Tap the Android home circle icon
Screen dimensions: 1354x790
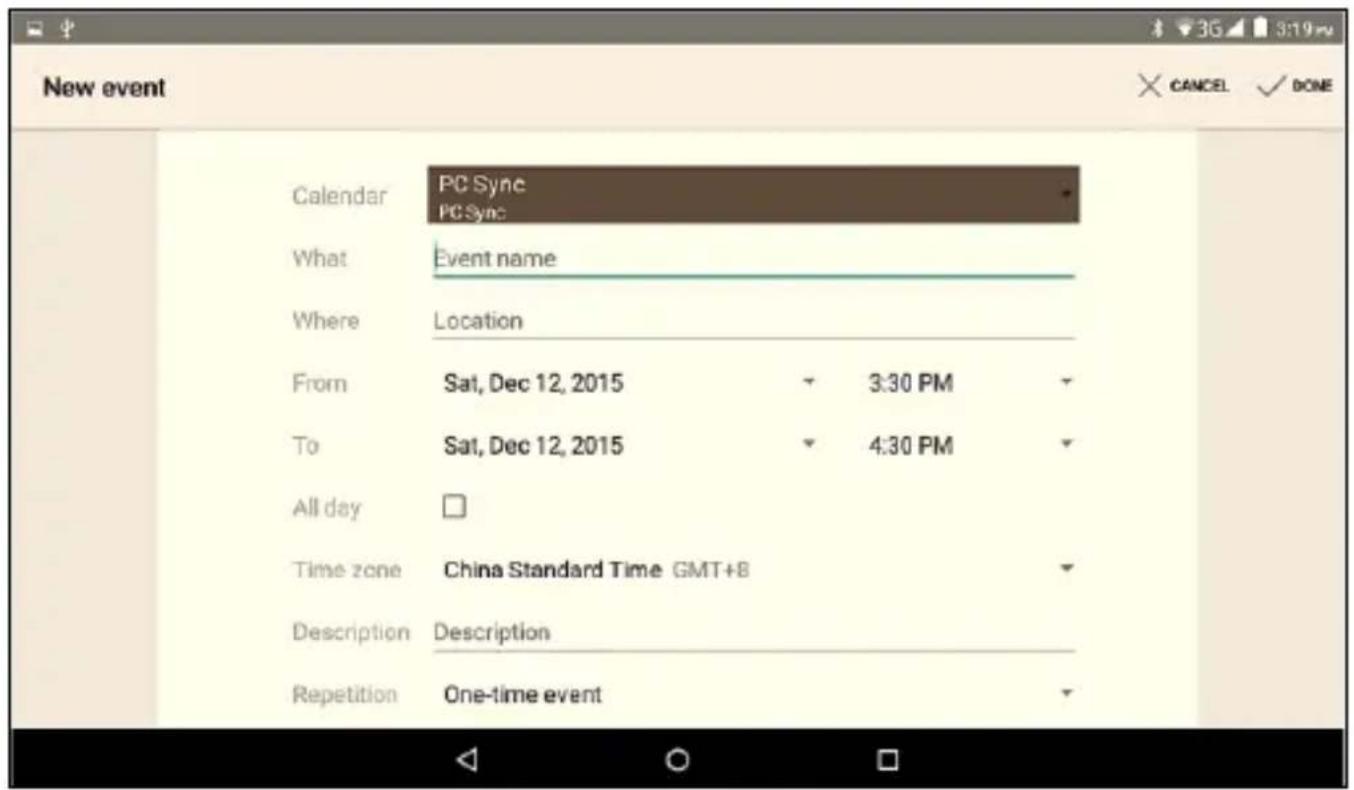tap(677, 758)
